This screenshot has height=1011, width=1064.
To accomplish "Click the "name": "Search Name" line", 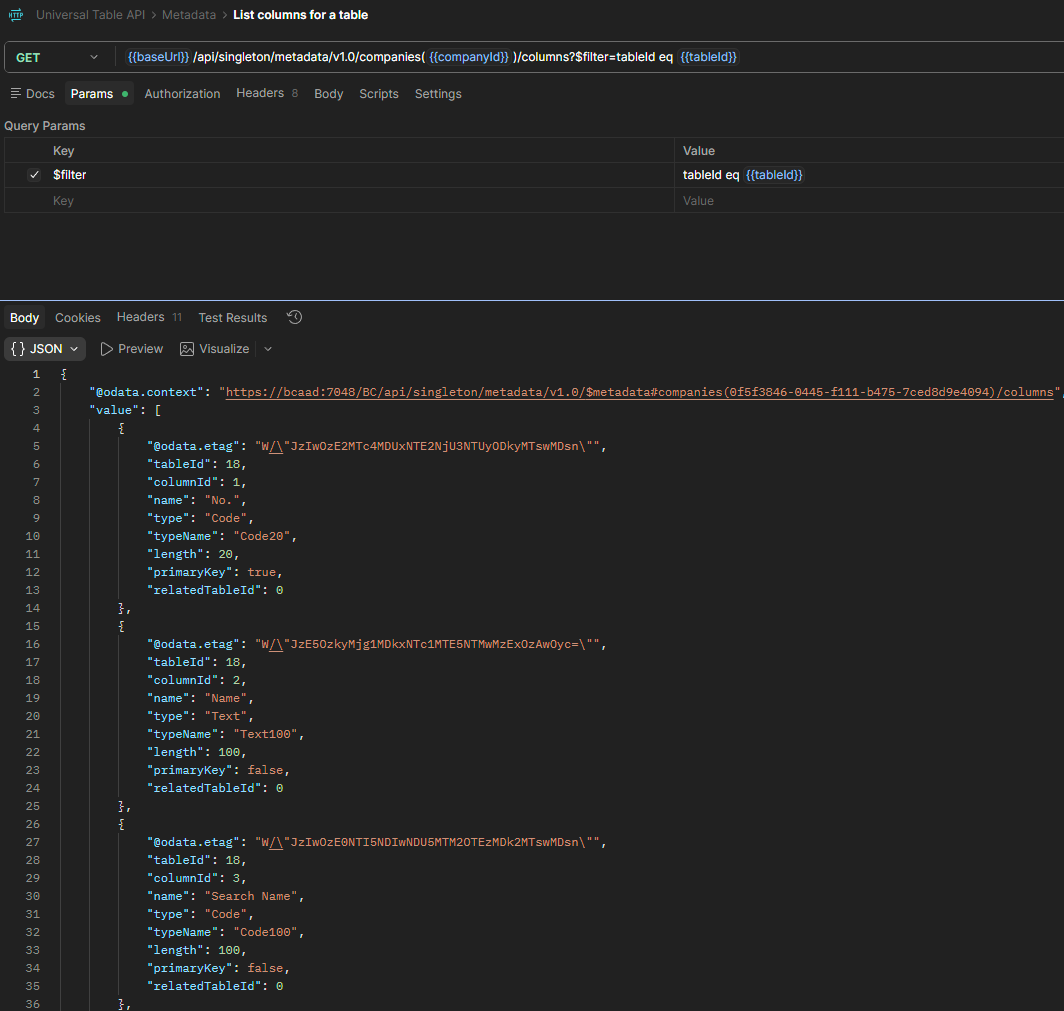I will coord(225,896).
